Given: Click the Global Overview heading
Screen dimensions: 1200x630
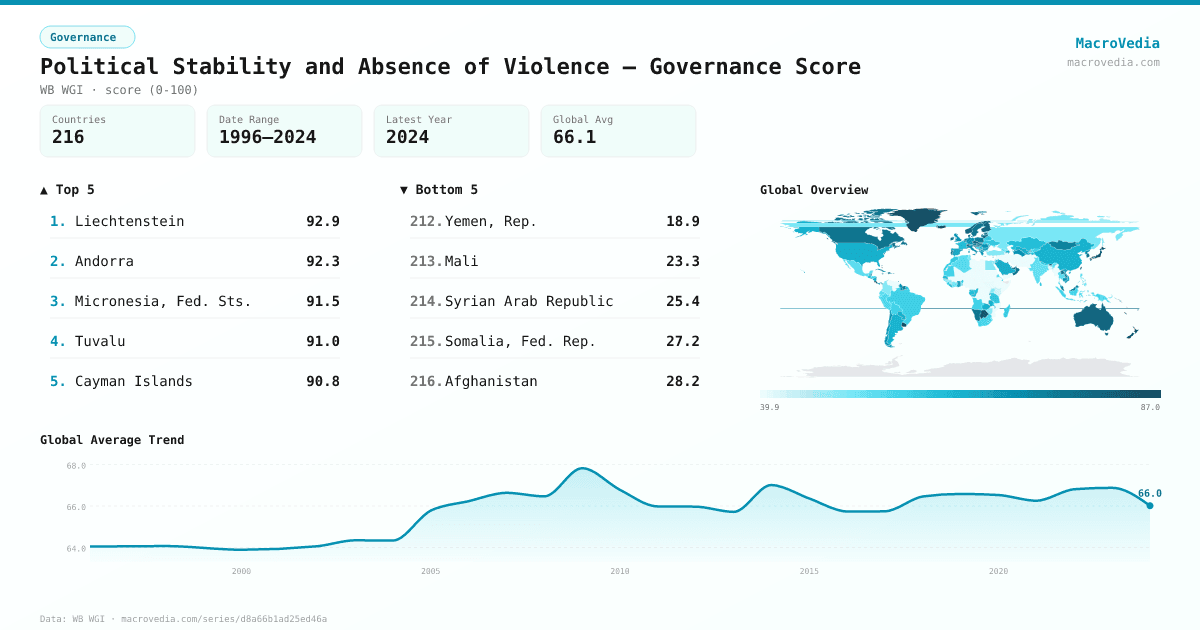Looking at the screenshot, I should click(x=814, y=189).
